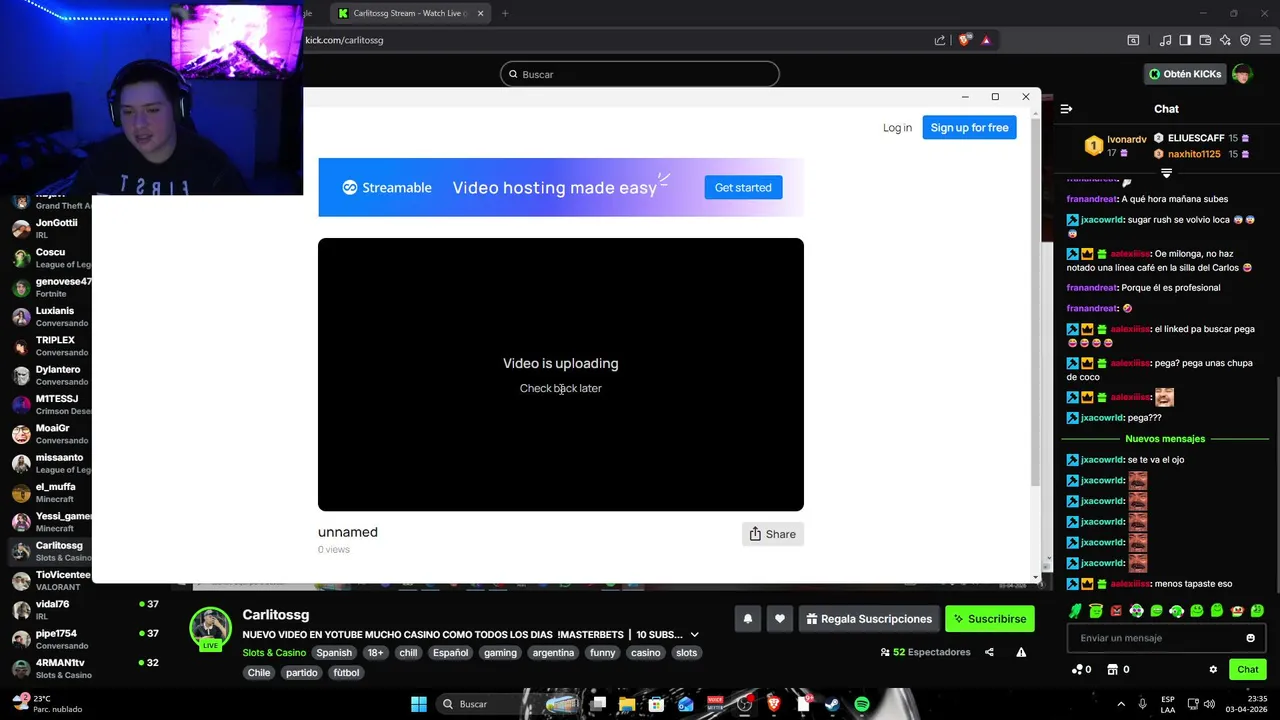Viewport: 1280px width, 720px height.
Task: Show hidden system tray icons chevron
Action: click(1121, 704)
